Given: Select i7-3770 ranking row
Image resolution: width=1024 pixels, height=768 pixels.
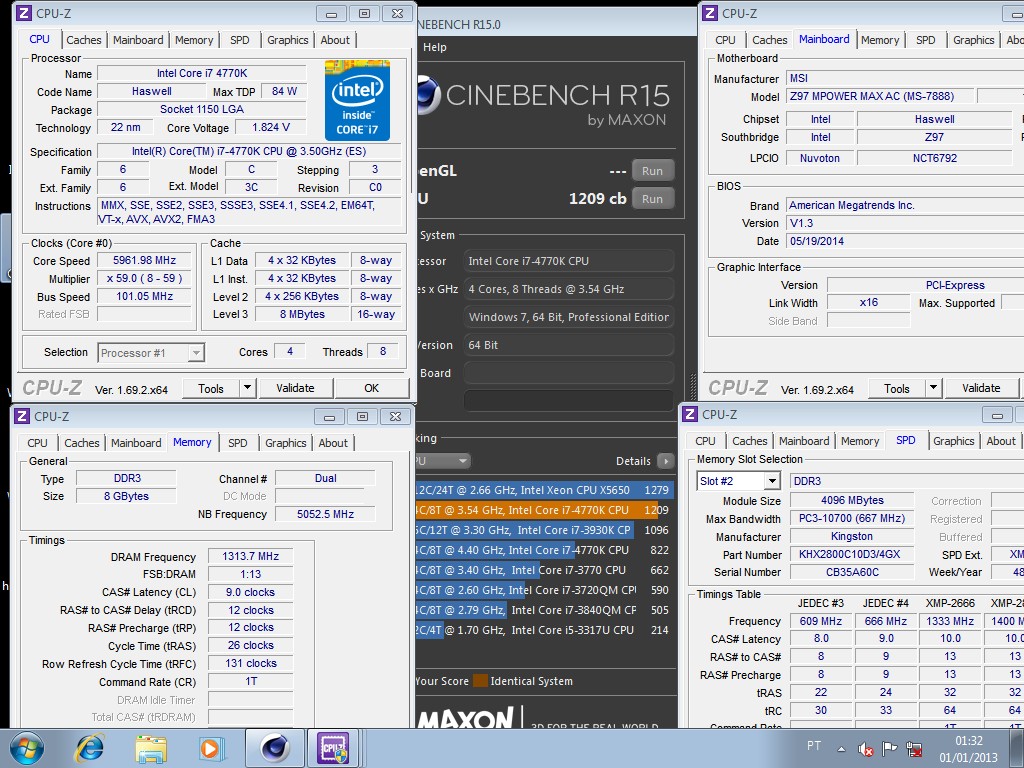Looking at the screenshot, I should [x=543, y=570].
